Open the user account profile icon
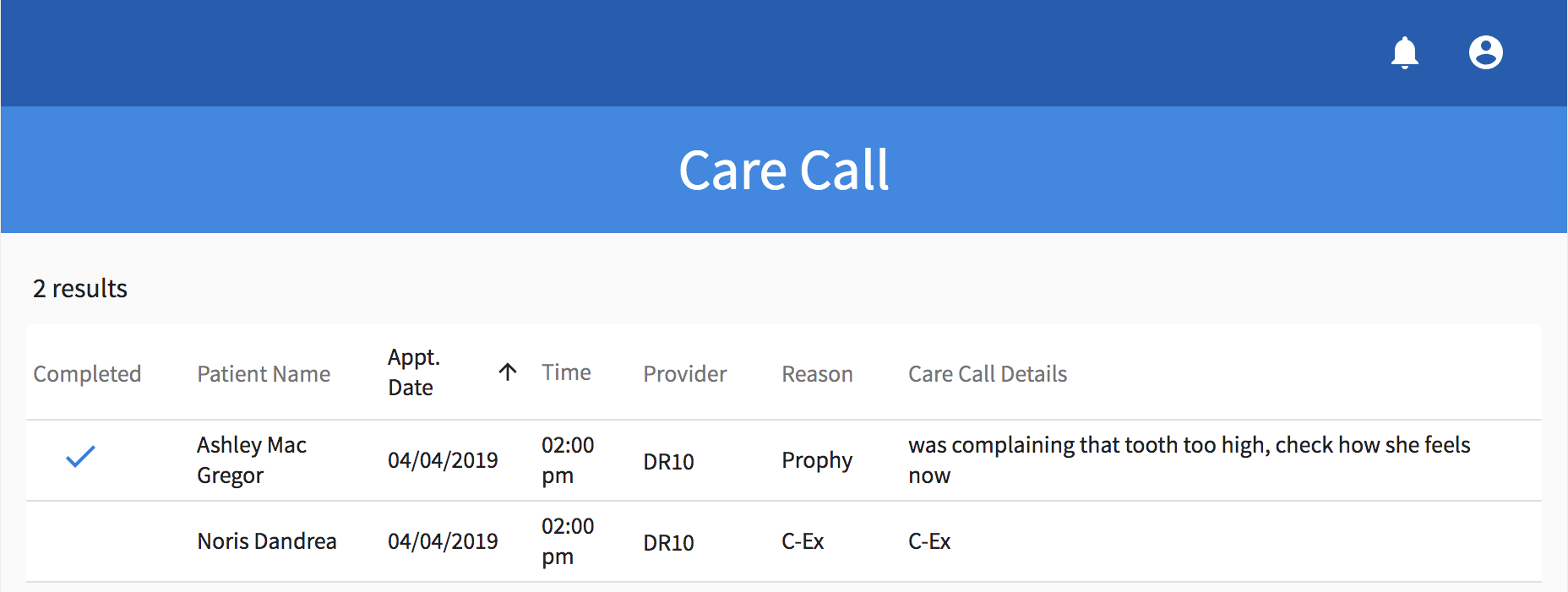The height and width of the screenshot is (592, 1568). coord(1485,52)
